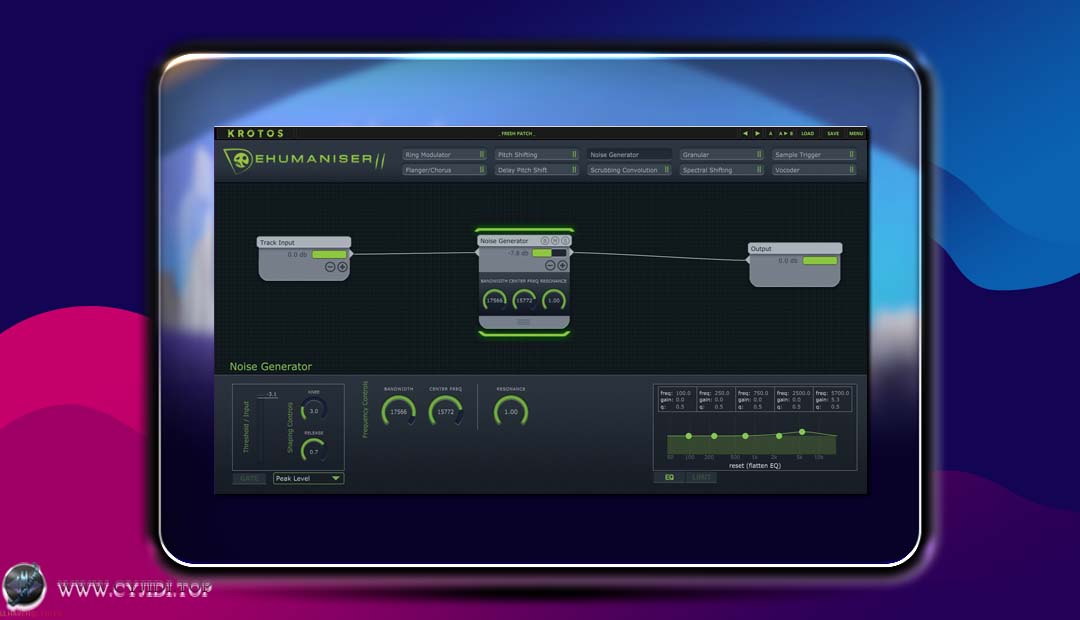Click reset (flatten EQ) link
The width and height of the screenshot is (1080, 620).
coord(755,466)
